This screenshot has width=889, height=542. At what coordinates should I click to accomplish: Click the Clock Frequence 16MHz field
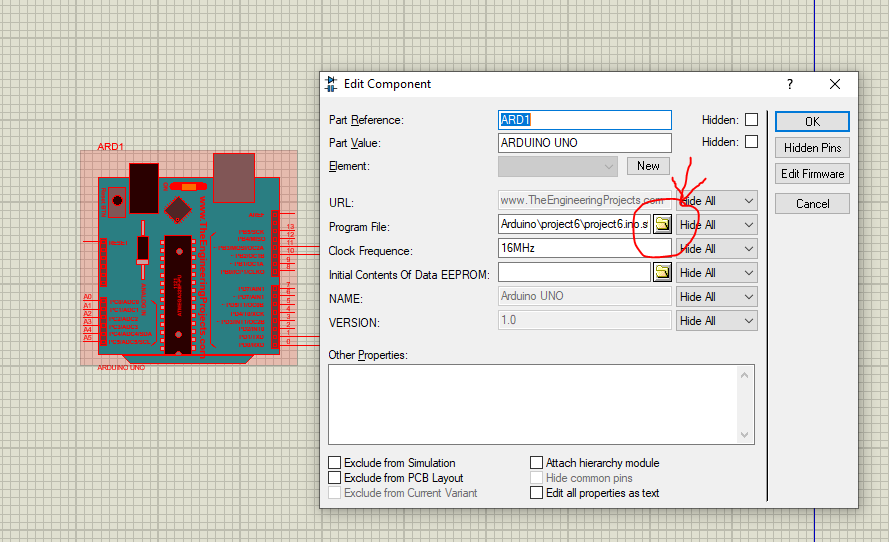pyautogui.click(x=585, y=248)
